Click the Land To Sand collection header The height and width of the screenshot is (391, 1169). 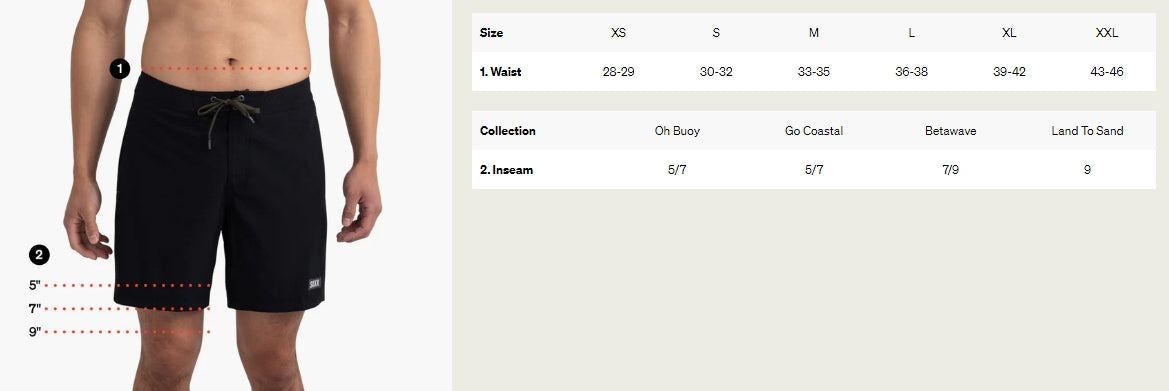1087,131
